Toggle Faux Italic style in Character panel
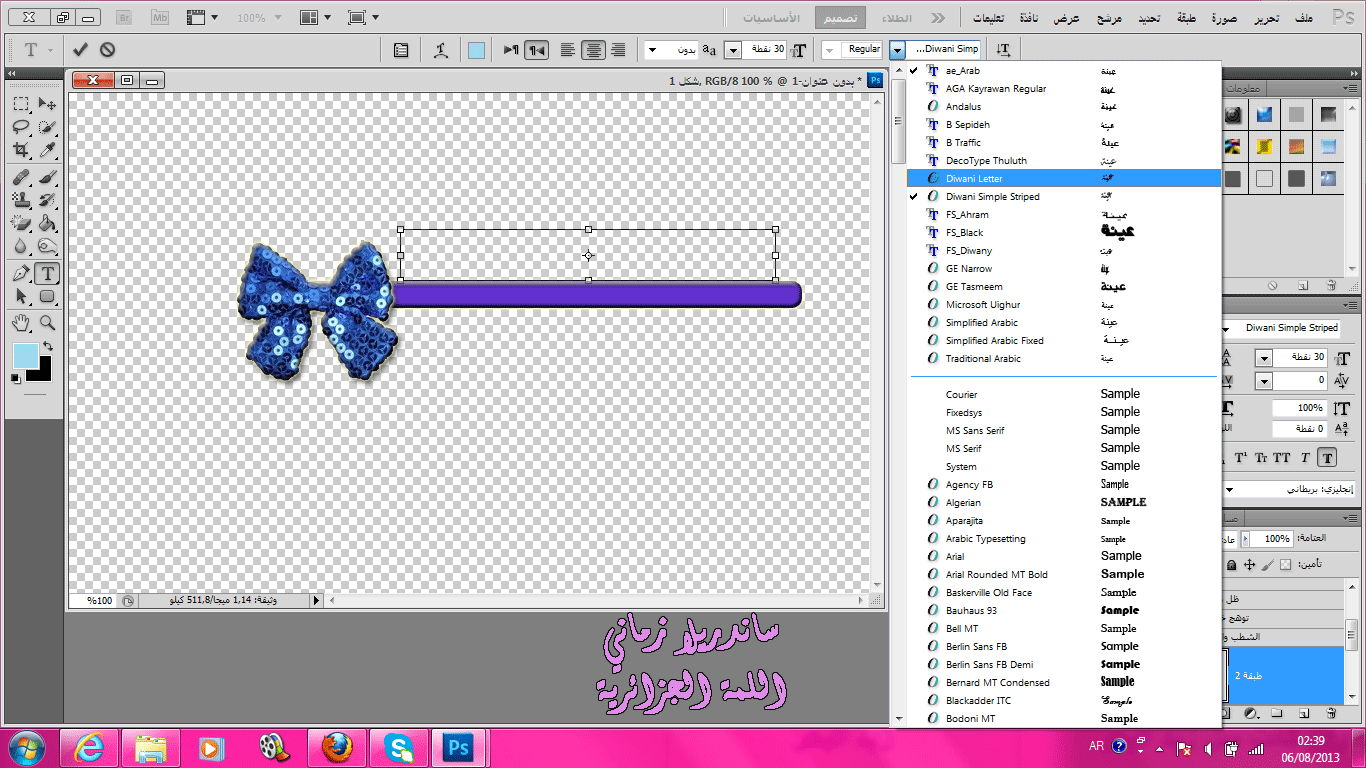The height and width of the screenshot is (768, 1366). (x=1305, y=458)
